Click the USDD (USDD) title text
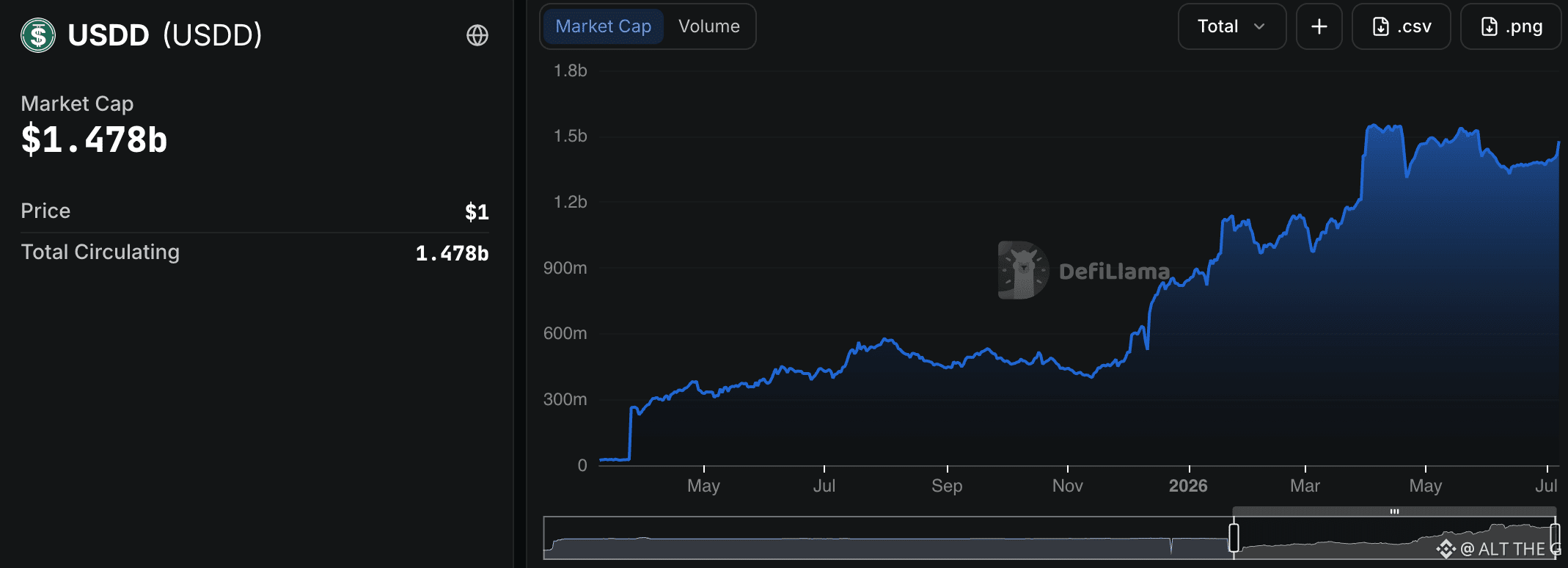 tap(165, 35)
